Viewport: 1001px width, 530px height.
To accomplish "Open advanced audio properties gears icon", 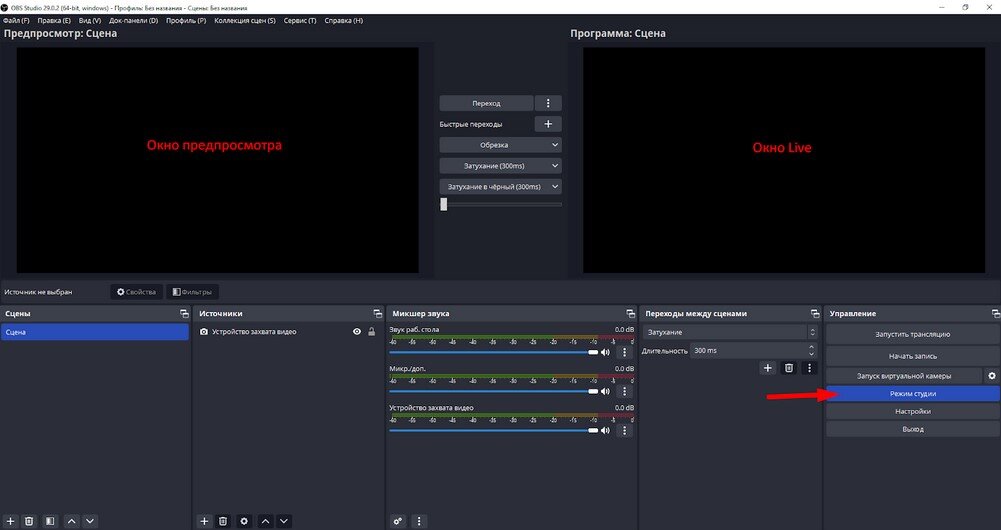I will [x=398, y=521].
